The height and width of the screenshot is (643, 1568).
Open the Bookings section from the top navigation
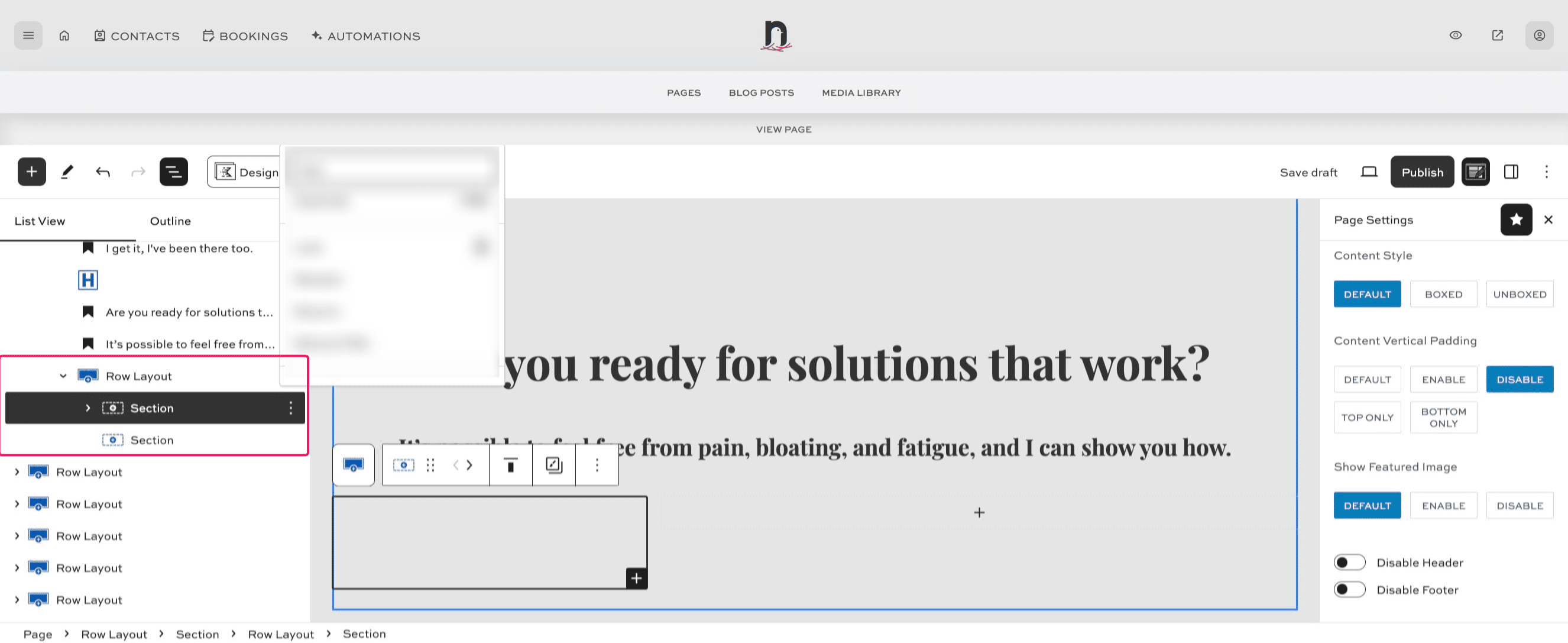[245, 36]
